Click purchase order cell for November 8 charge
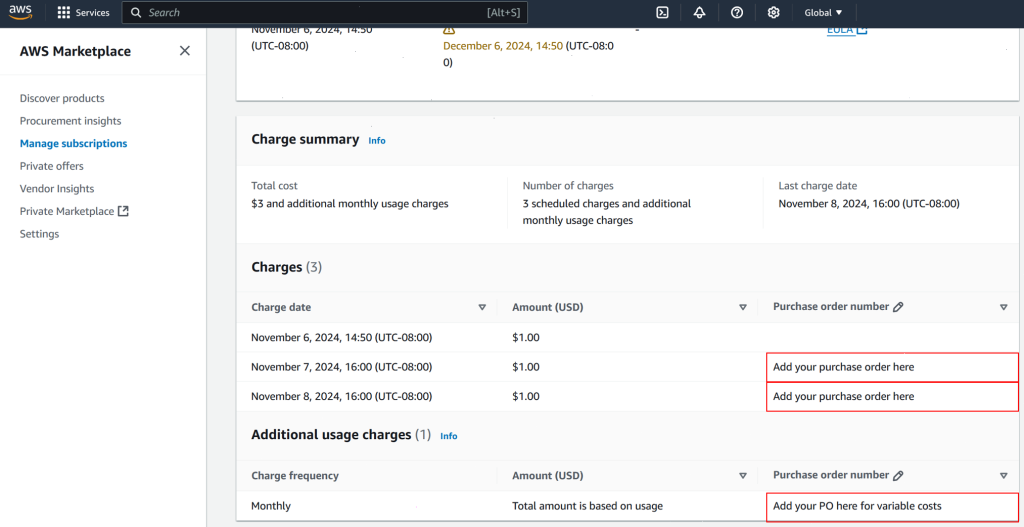This screenshot has width=1024, height=527. tap(892, 396)
